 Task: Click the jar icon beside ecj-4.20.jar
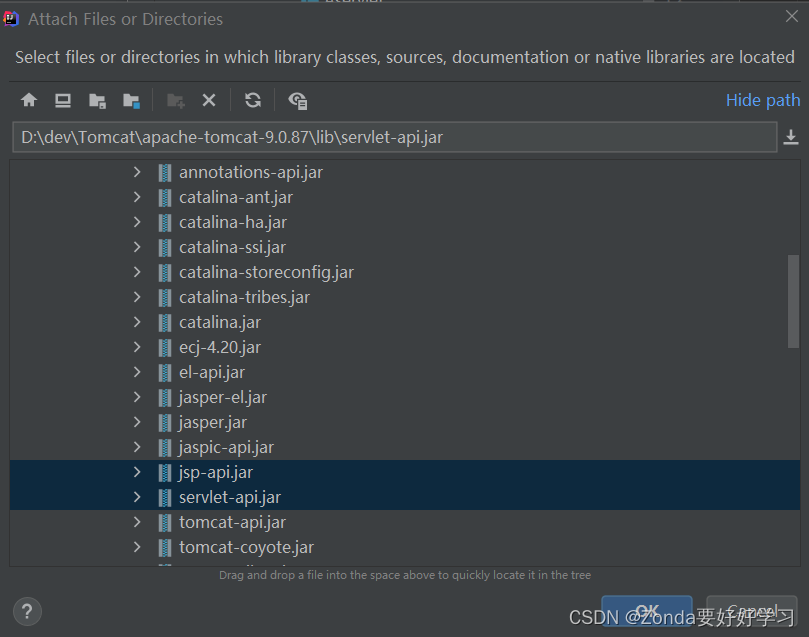165,348
